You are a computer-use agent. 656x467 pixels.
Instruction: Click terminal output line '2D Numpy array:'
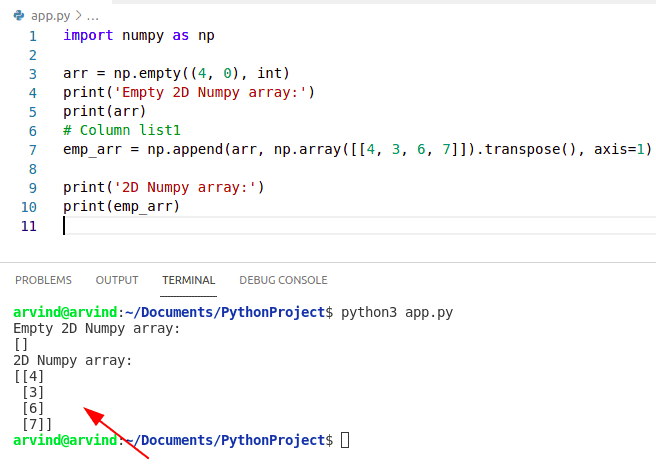click(x=73, y=360)
